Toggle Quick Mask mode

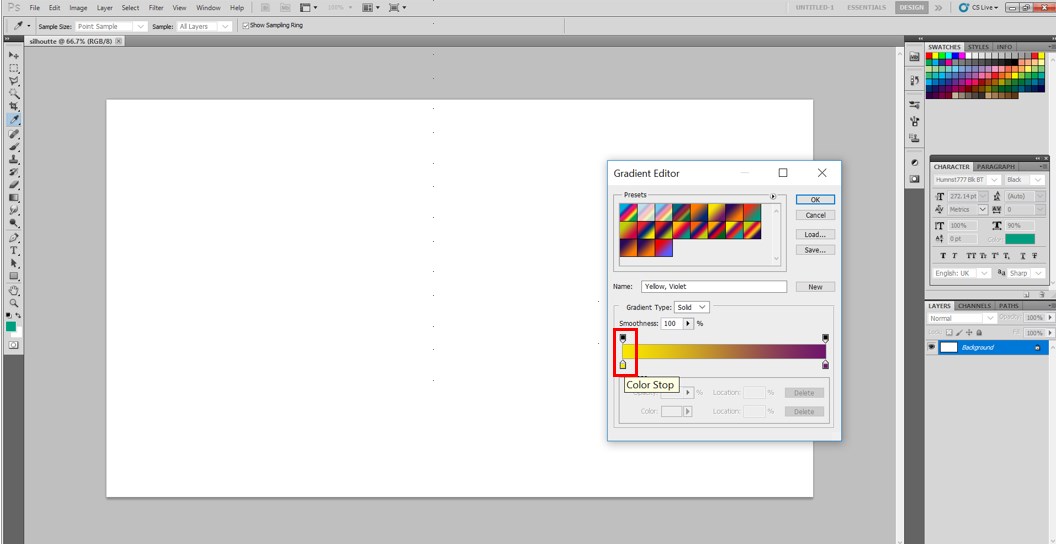pos(13,345)
